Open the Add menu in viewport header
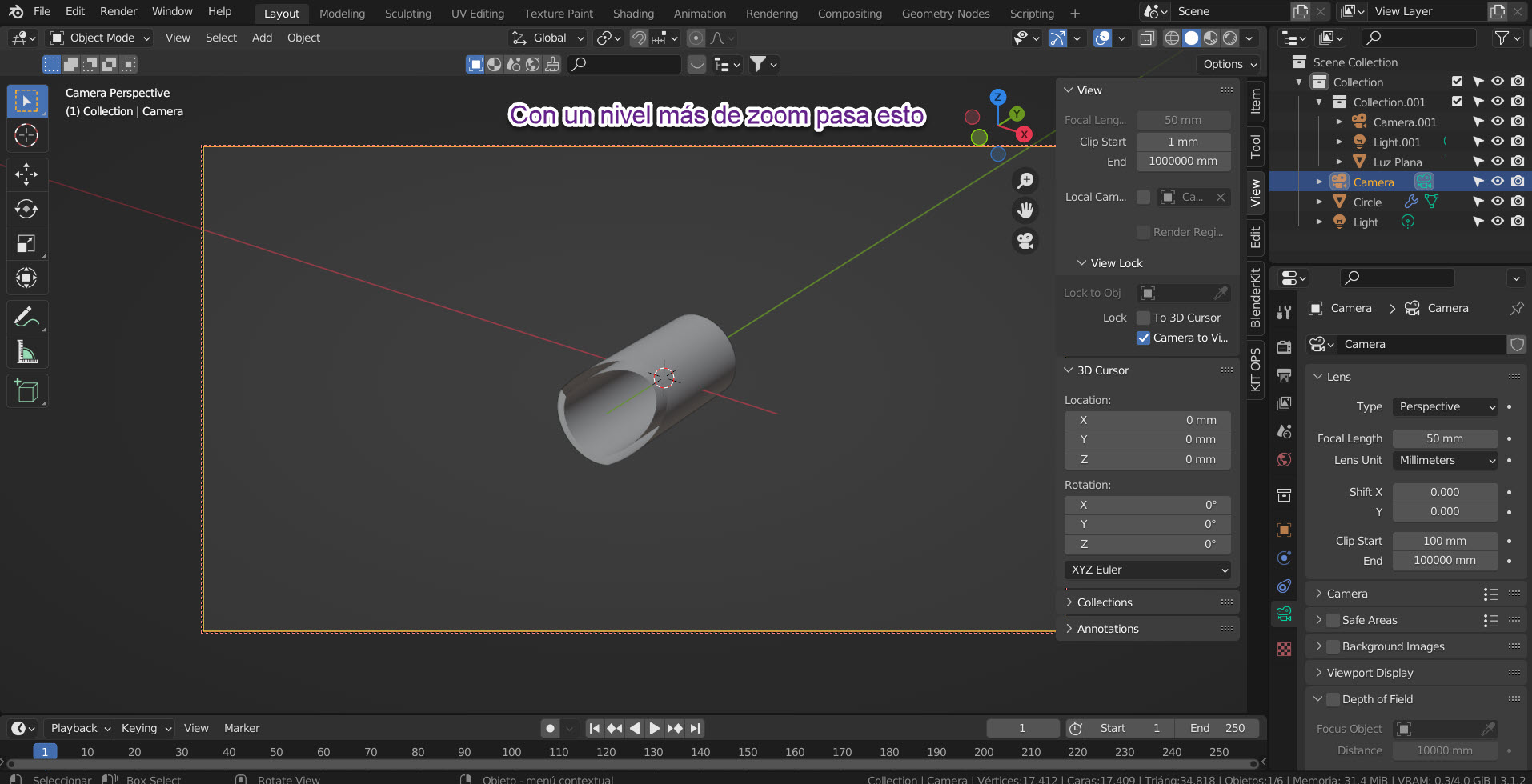The image size is (1532, 784). [262, 38]
